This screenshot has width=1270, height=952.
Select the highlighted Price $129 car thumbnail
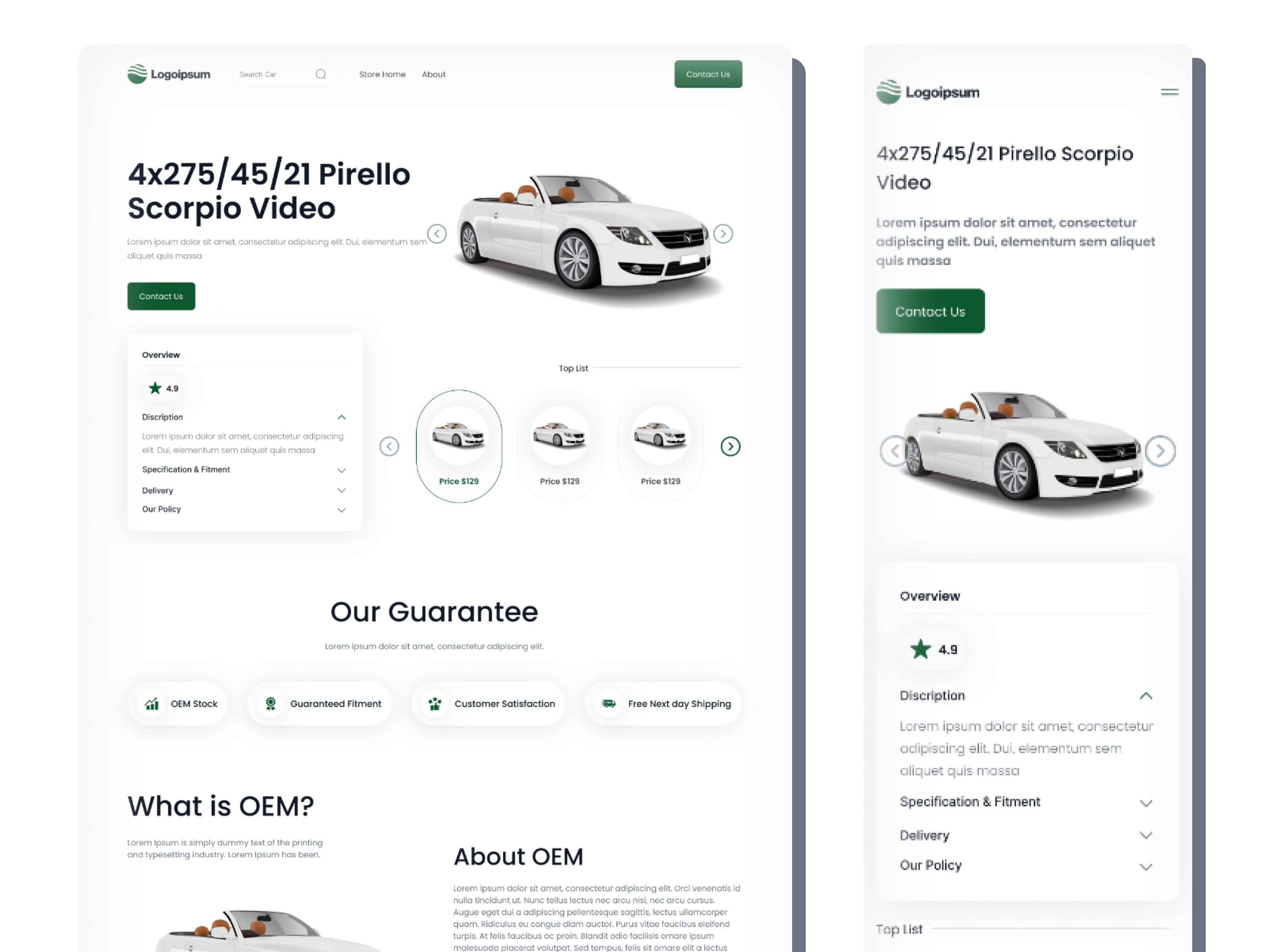pyautogui.click(x=459, y=446)
